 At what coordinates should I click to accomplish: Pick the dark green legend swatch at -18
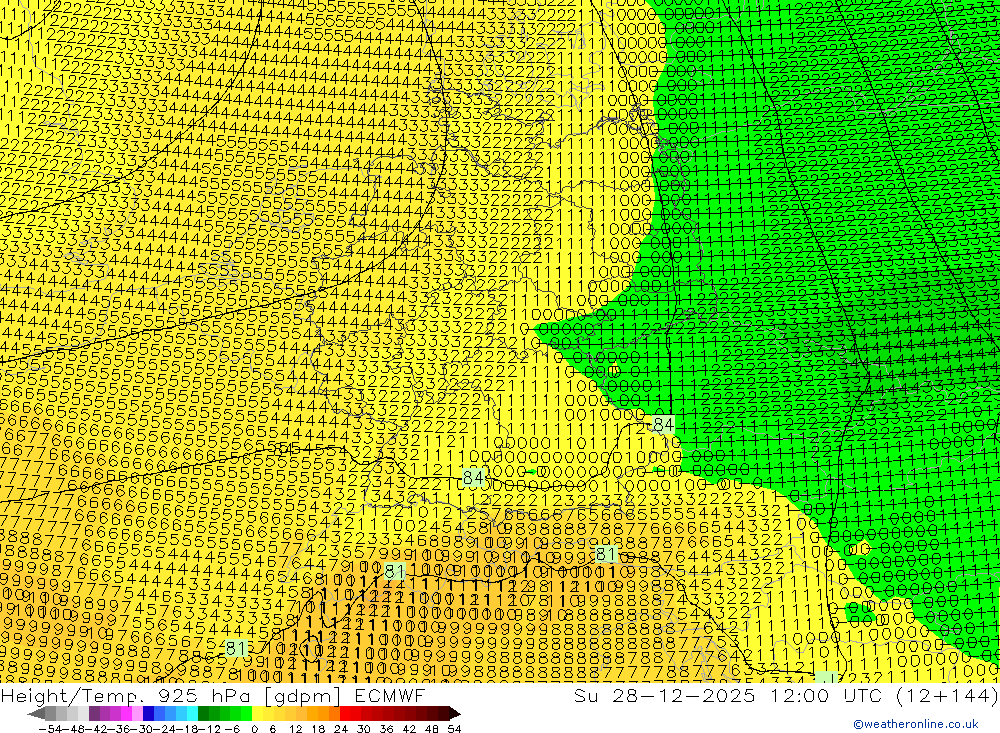tap(203, 713)
